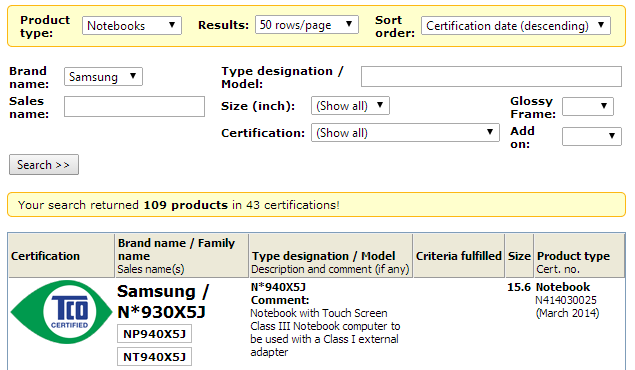Focus the Sales name text field
The width and height of the screenshot is (635, 370).
(134, 106)
